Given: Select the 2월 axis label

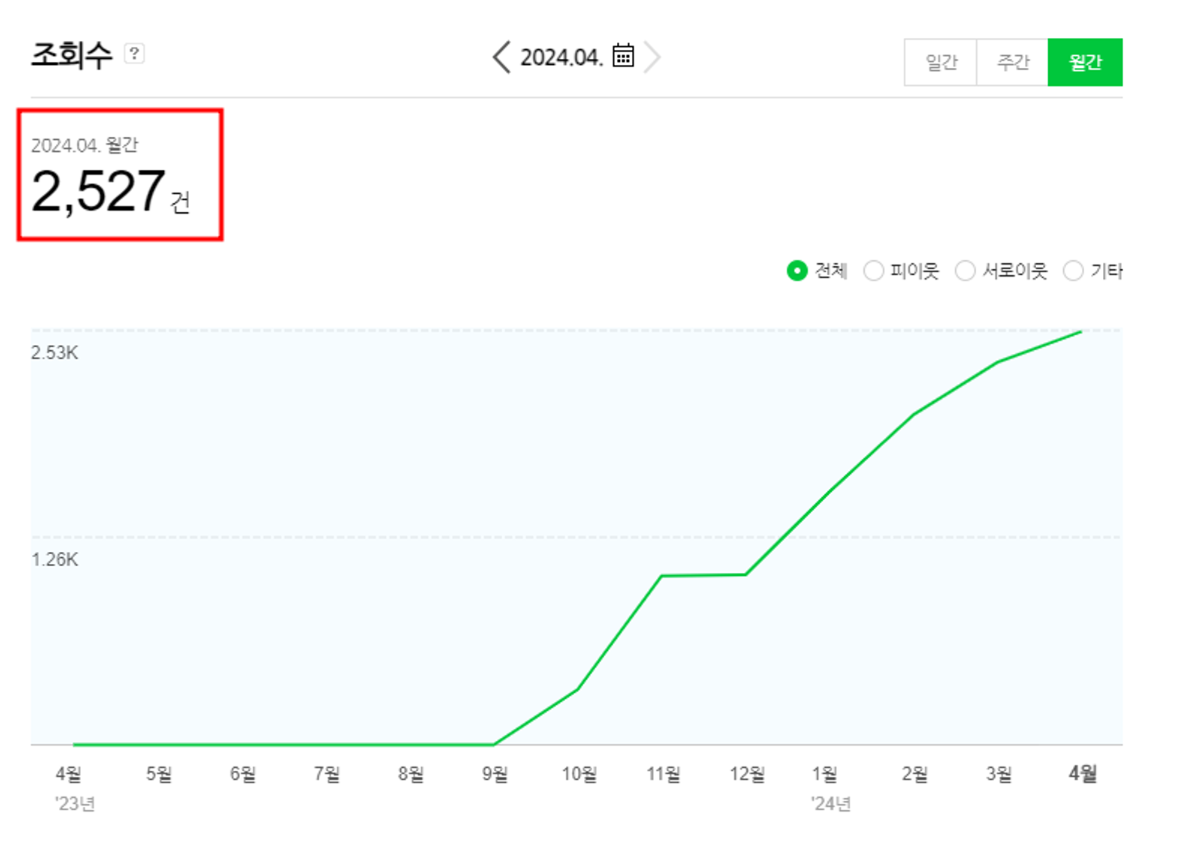Looking at the screenshot, I should [x=915, y=773].
